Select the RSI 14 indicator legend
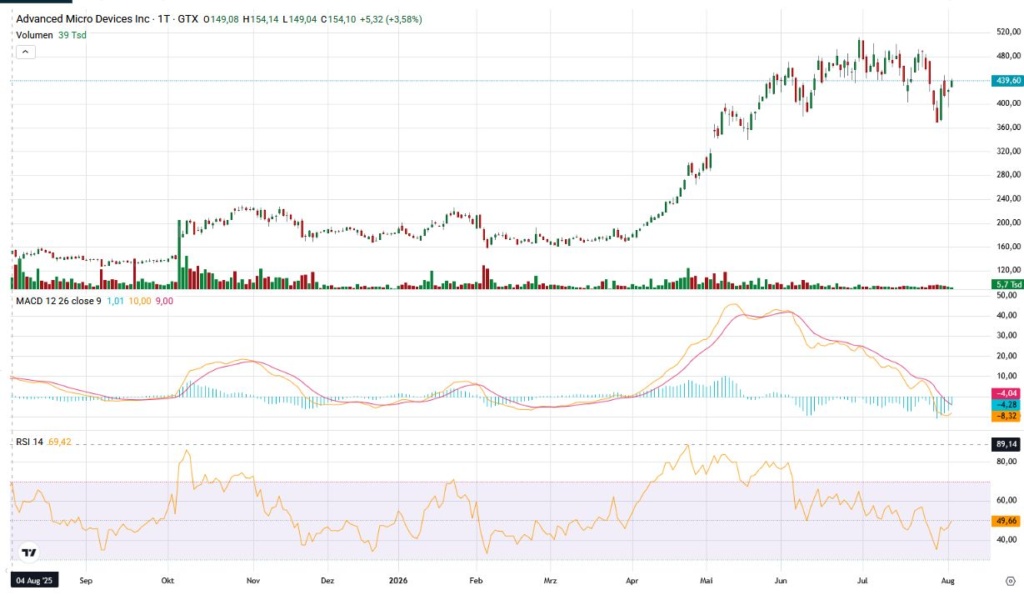This screenshot has height=595, width=1024. tap(29, 442)
